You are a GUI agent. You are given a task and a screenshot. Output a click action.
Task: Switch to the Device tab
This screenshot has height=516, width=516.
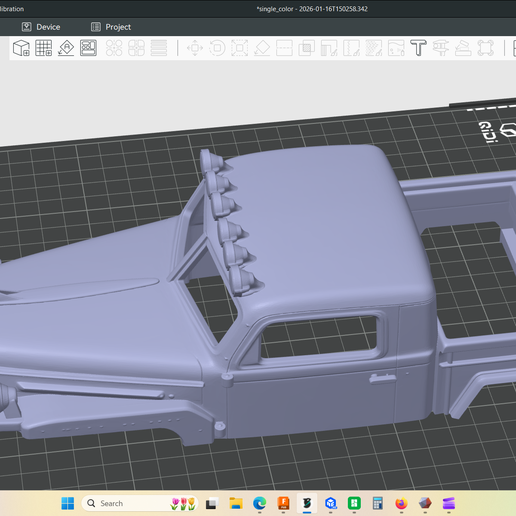[x=41, y=27]
